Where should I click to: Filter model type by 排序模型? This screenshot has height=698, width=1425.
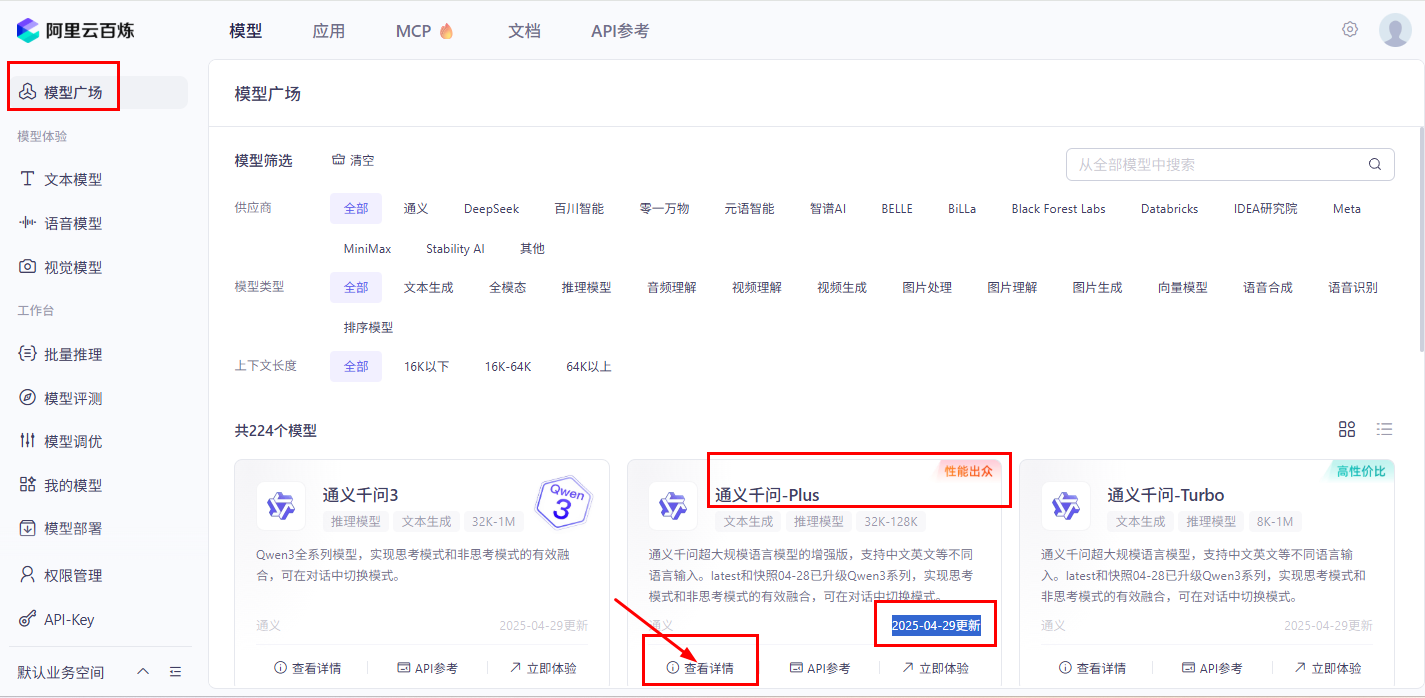(368, 328)
